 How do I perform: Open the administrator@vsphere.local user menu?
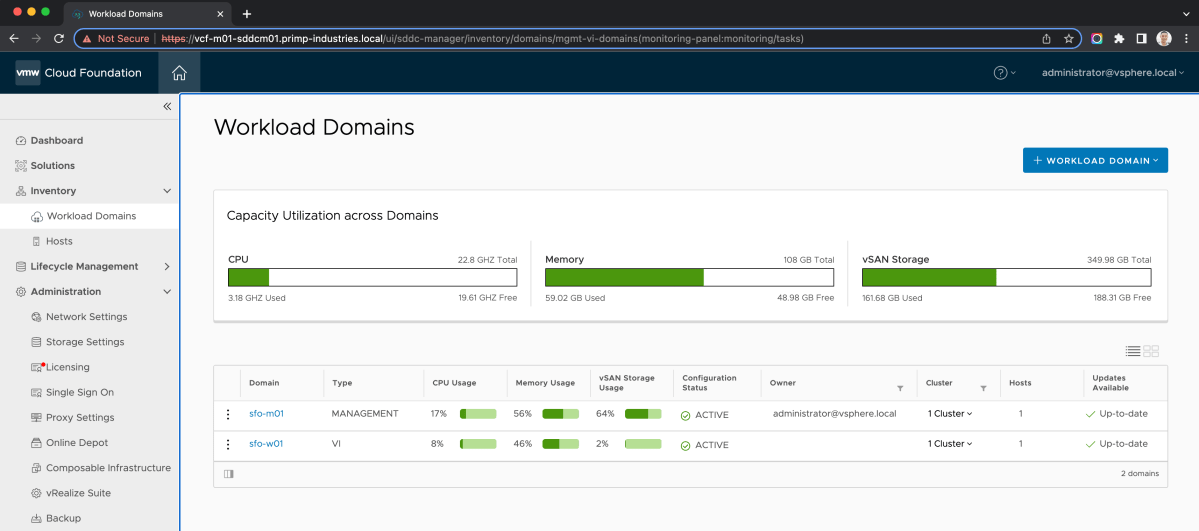pyautogui.click(x=1113, y=73)
